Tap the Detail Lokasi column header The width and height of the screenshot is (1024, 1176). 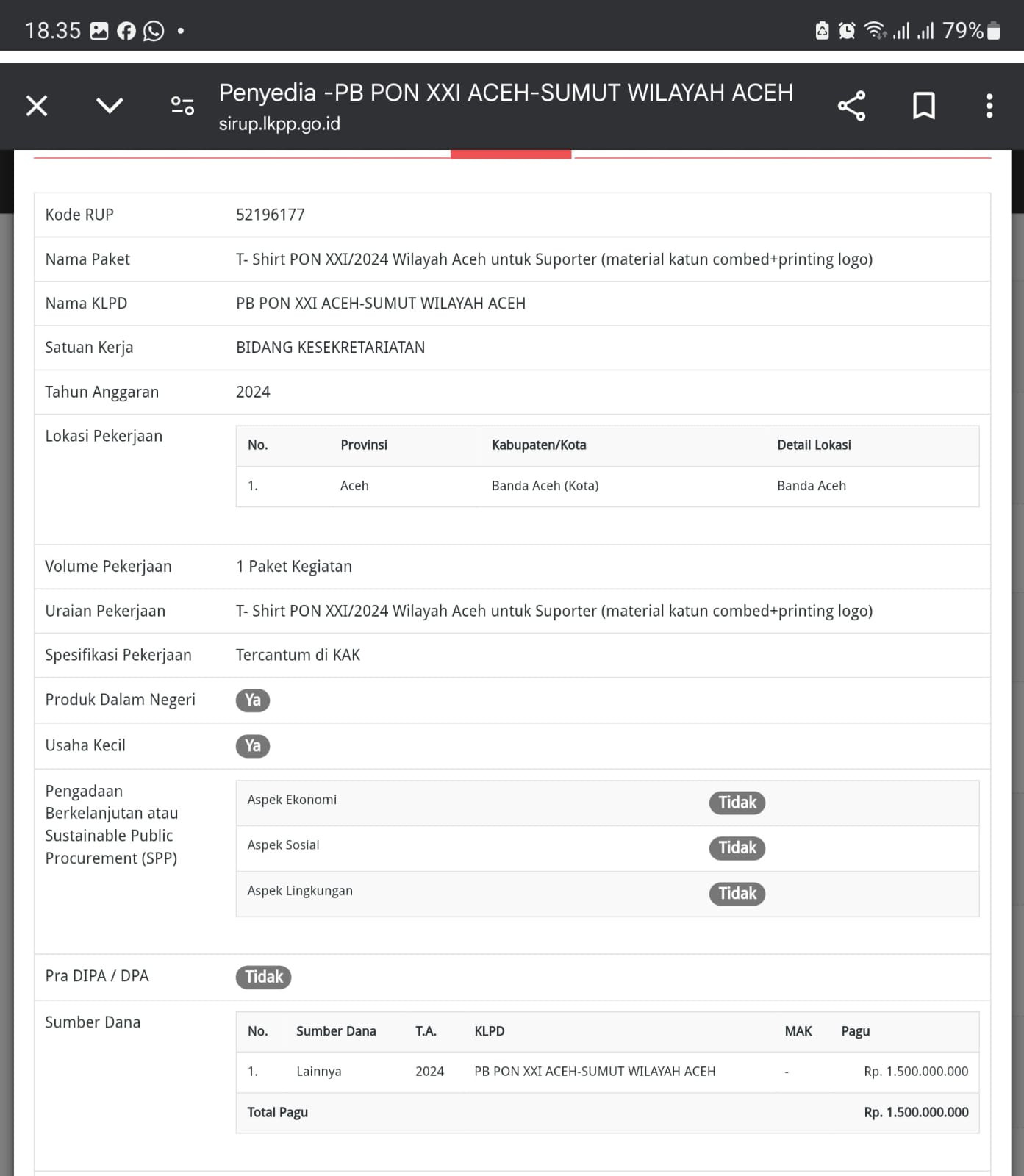[x=814, y=445]
